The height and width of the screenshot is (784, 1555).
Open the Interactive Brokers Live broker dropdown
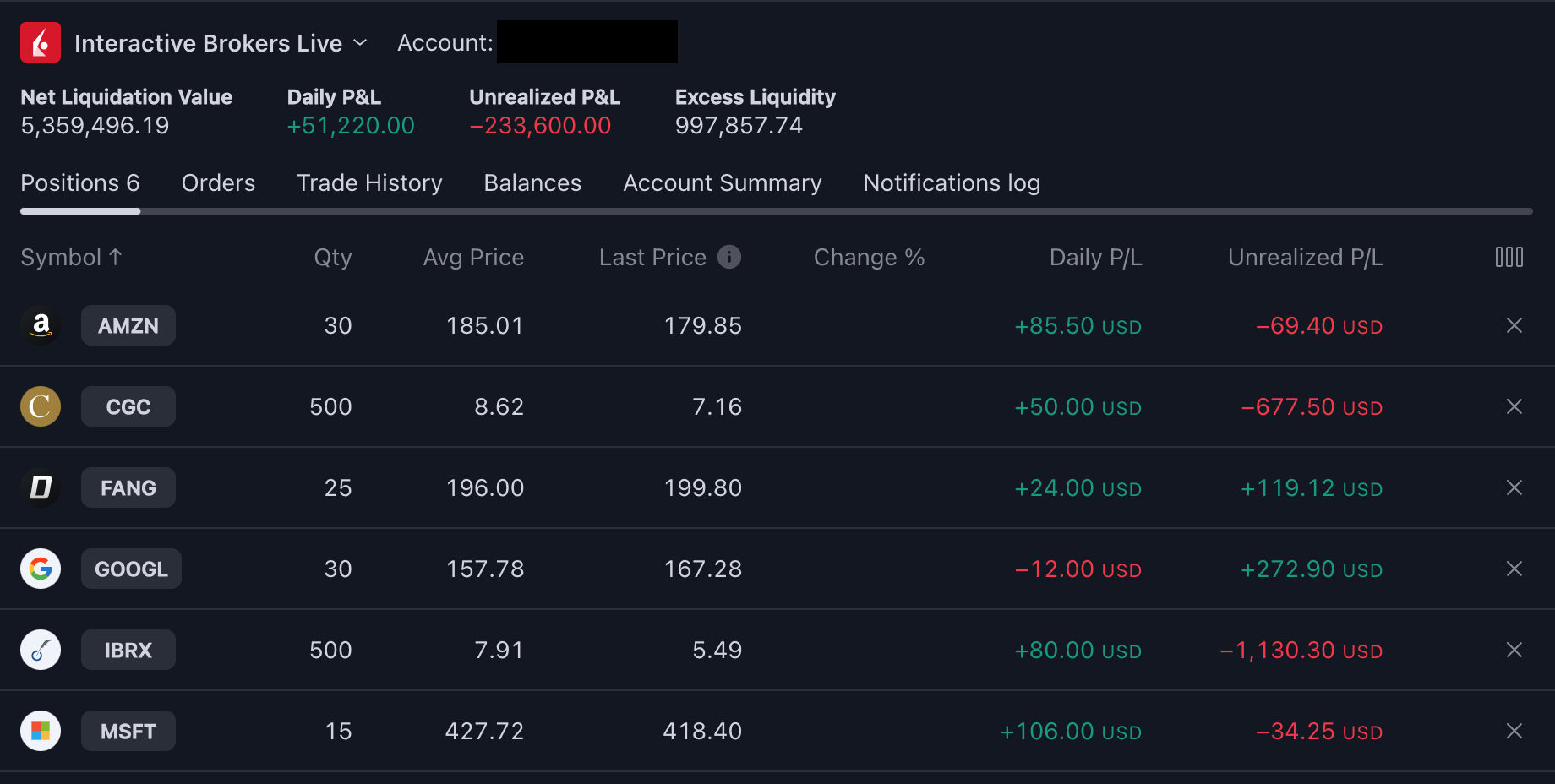pyautogui.click(x=221, y=43)
